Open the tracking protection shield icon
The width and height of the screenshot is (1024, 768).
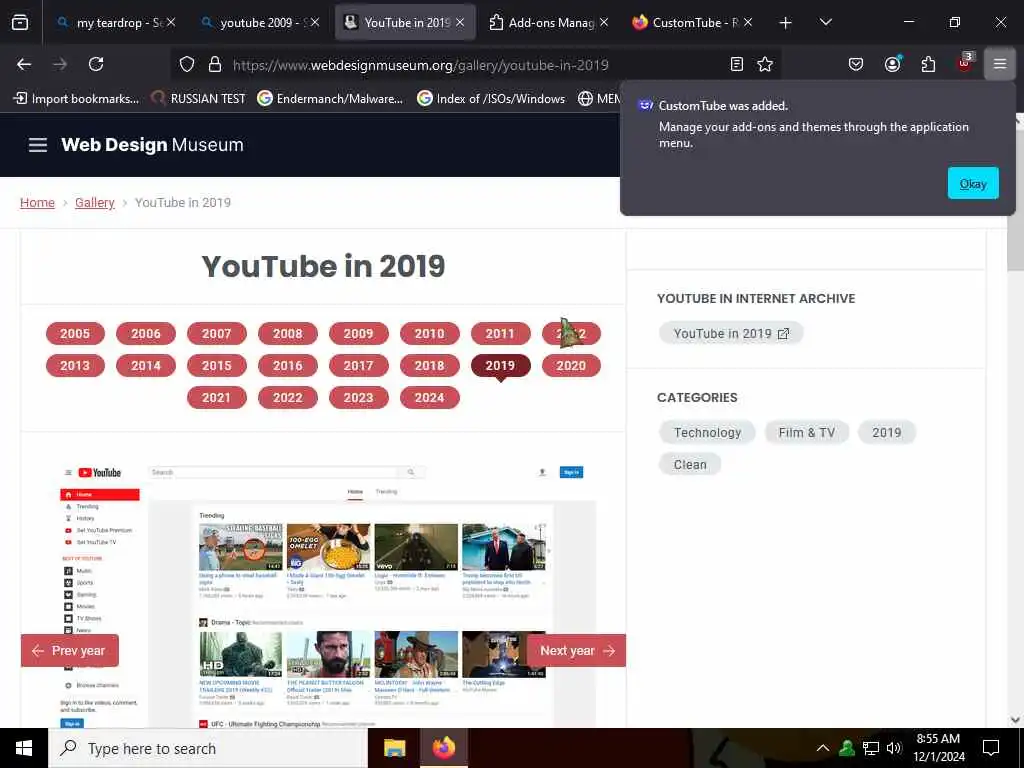click(187, 64)
